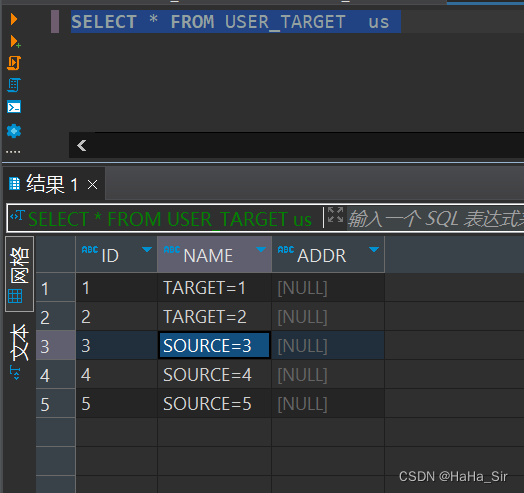Open the SQL console terminal icon
This screenshot has width=524, height=493.
[x=14, y=107]
